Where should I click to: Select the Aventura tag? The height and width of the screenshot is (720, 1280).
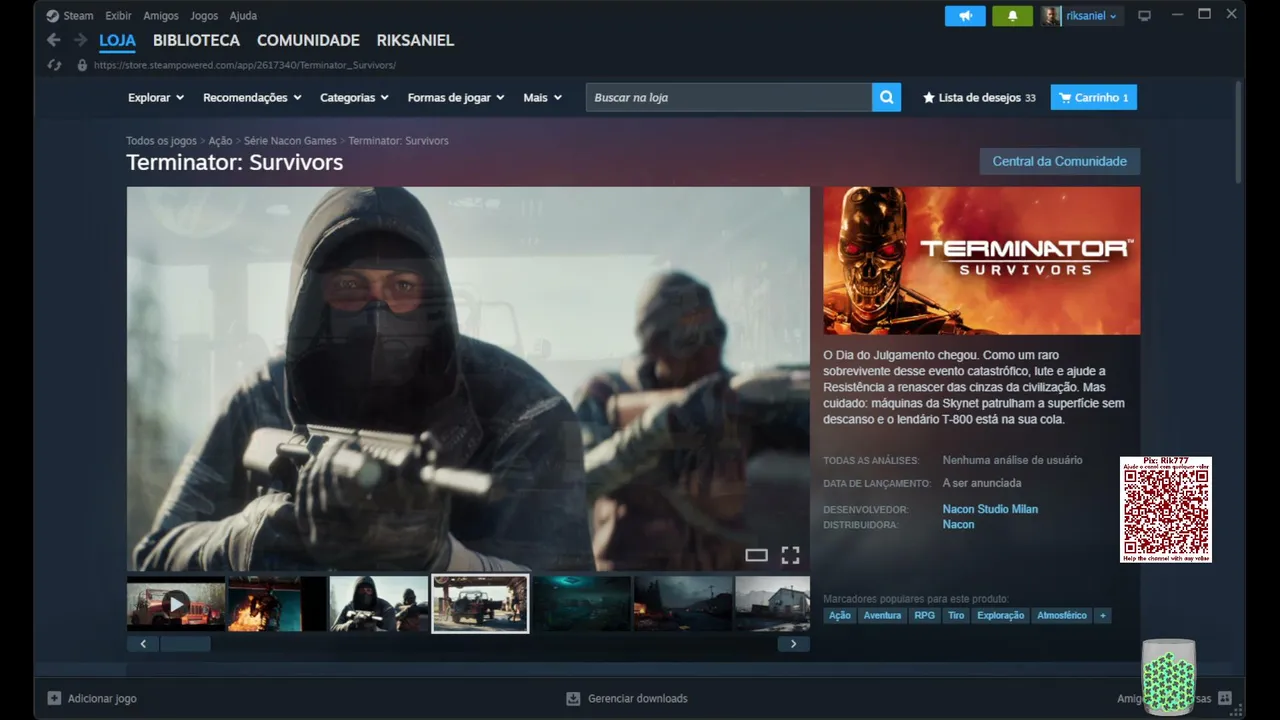(882, 616)
